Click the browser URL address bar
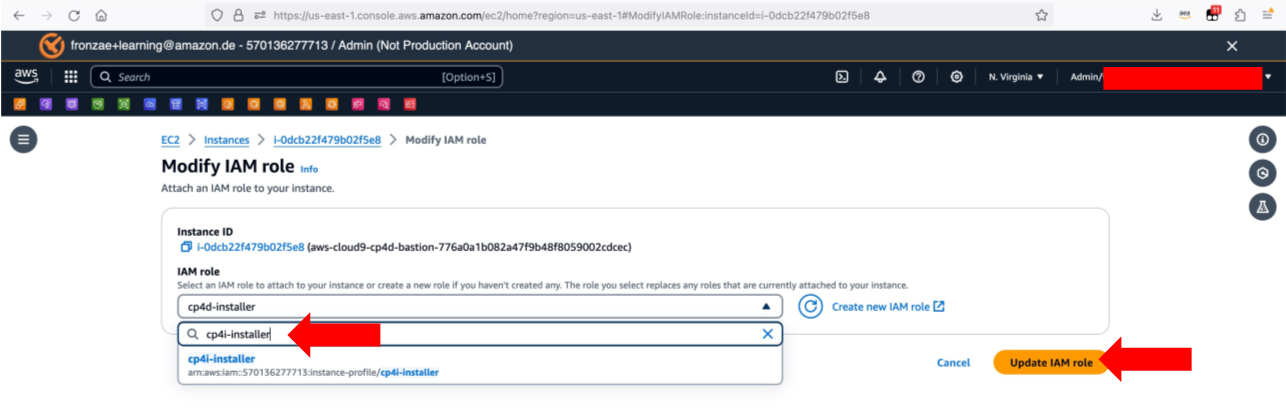The height and width of the screenshot is (408, 1286). point(630,15)
